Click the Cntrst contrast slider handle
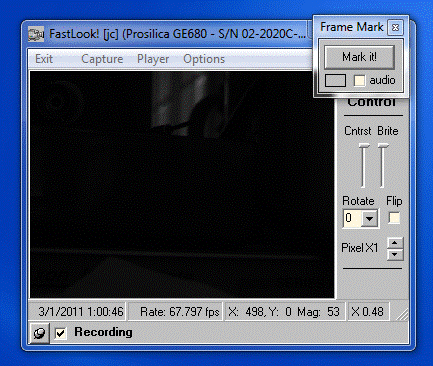 coord(364,146)
